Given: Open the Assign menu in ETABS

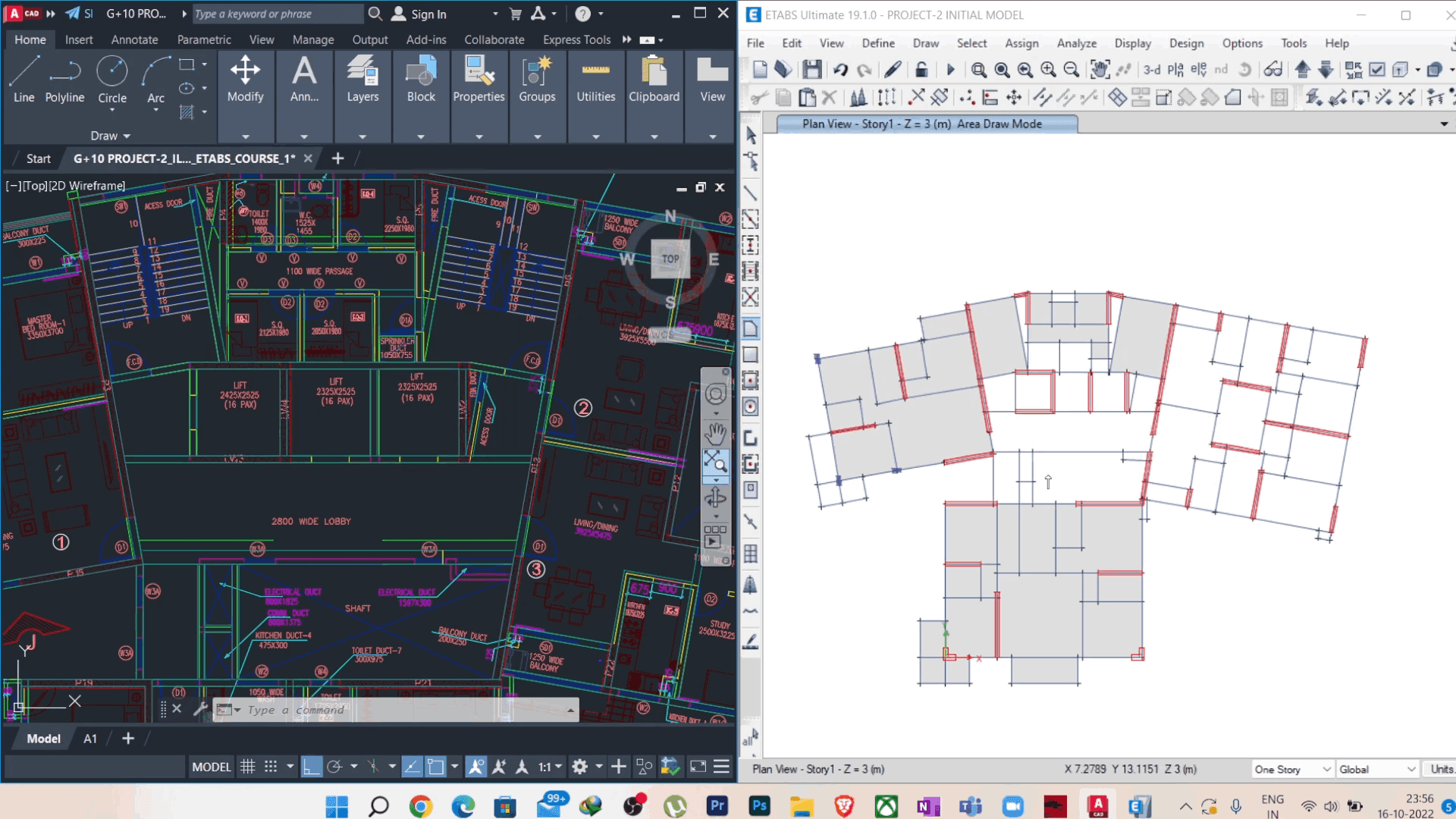Looking at the screenshot, I should coord(1021,43).
